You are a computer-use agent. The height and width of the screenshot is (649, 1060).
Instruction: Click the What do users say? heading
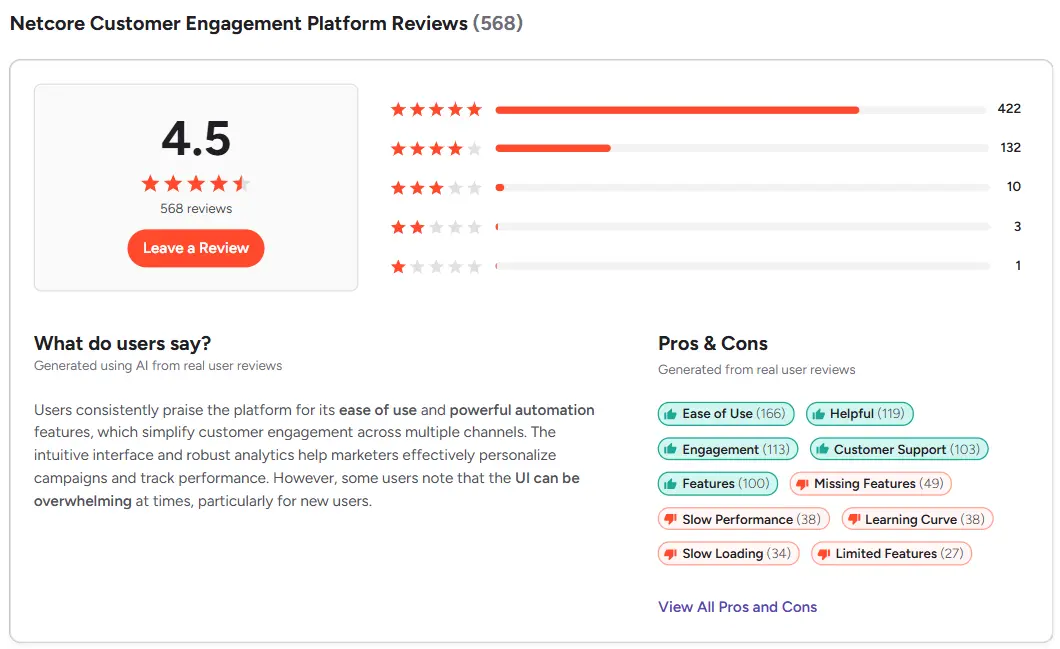(122, 343)
